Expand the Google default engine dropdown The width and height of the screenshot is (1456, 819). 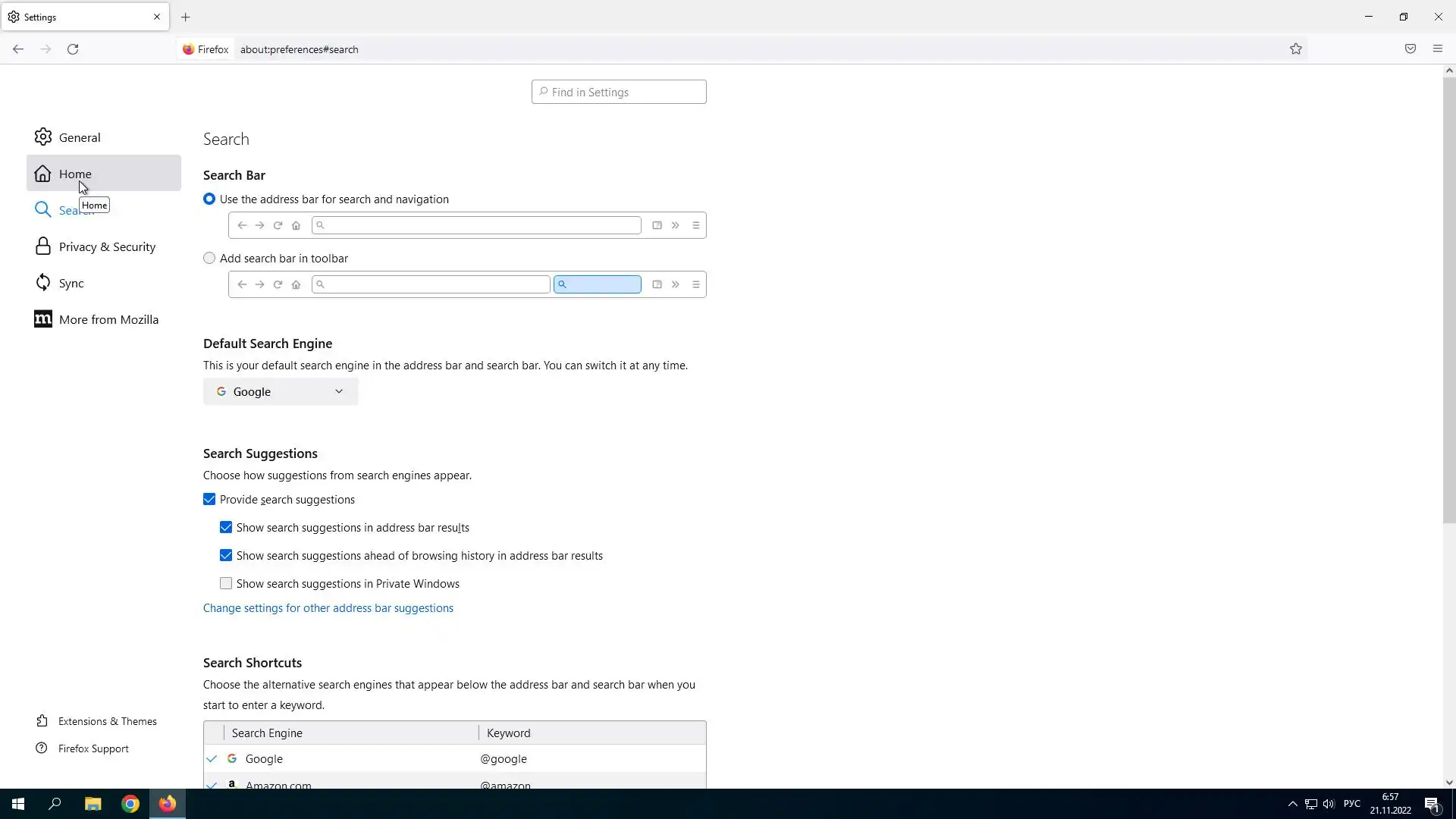(x=280, y=392)
